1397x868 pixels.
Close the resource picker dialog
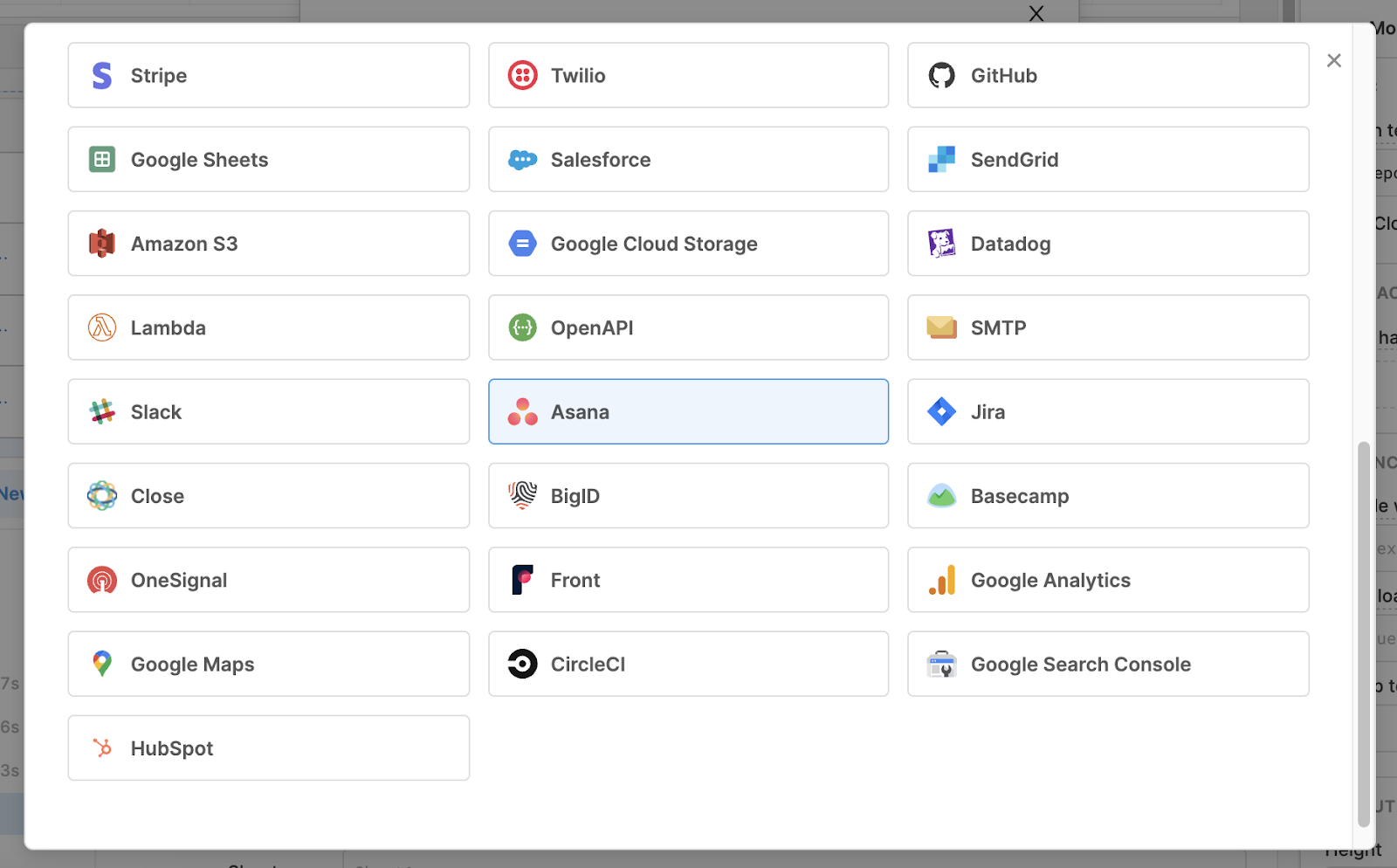[1334, 60]
